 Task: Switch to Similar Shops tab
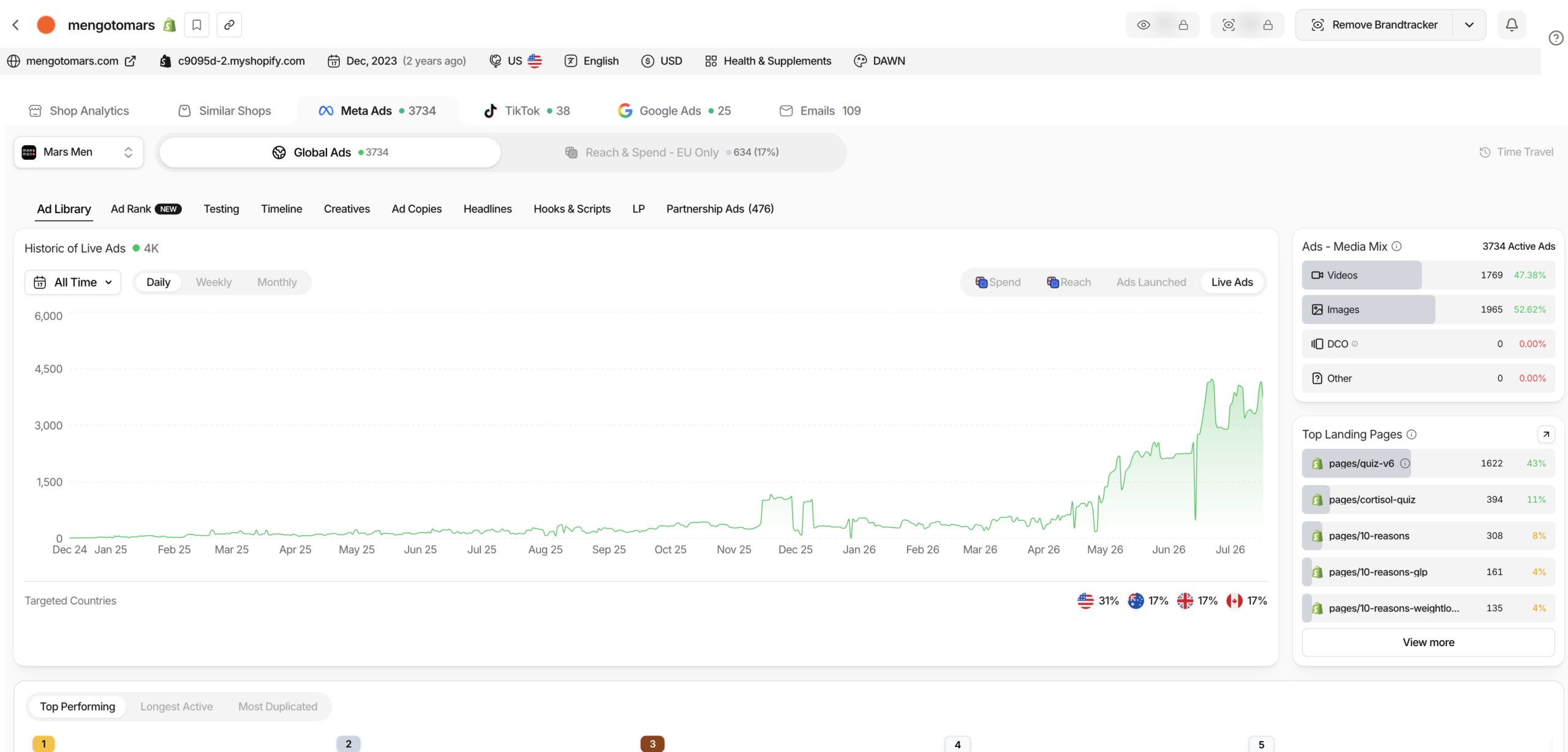[x=225, y=111]
